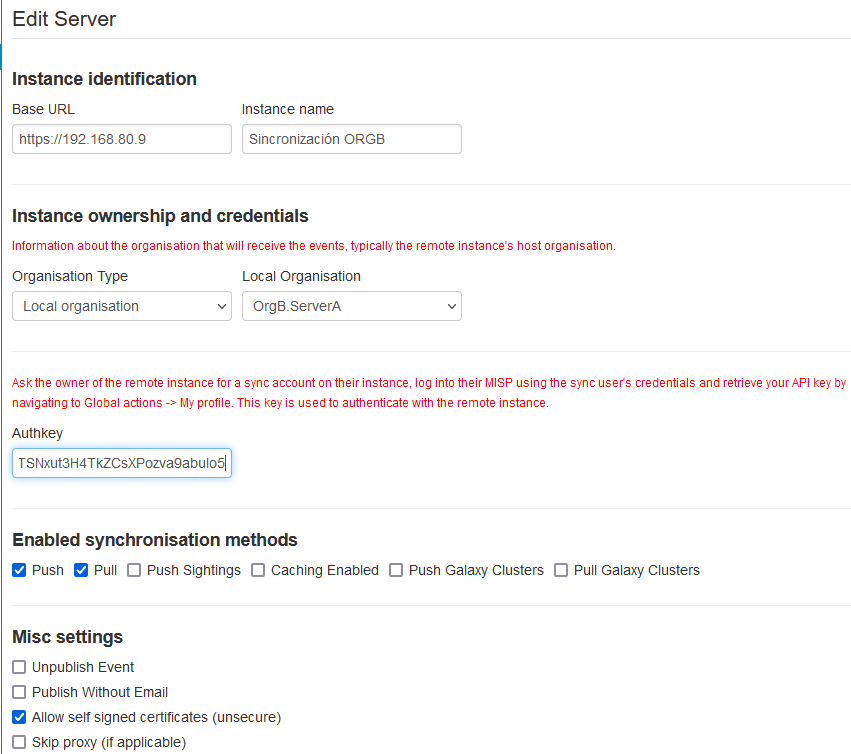The height and width of the screenshot is (754, 851).
Task: Click the Edit Server page heading
Action: [x=64, y=19]
